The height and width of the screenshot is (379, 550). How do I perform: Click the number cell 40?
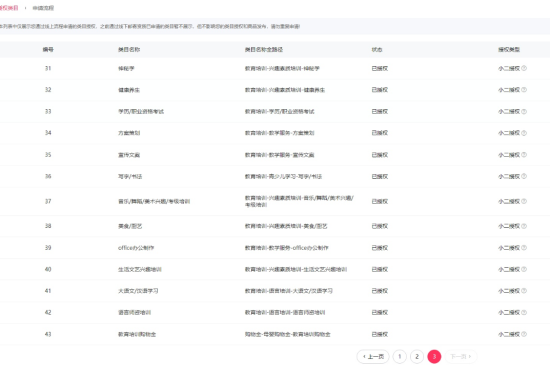48,270
